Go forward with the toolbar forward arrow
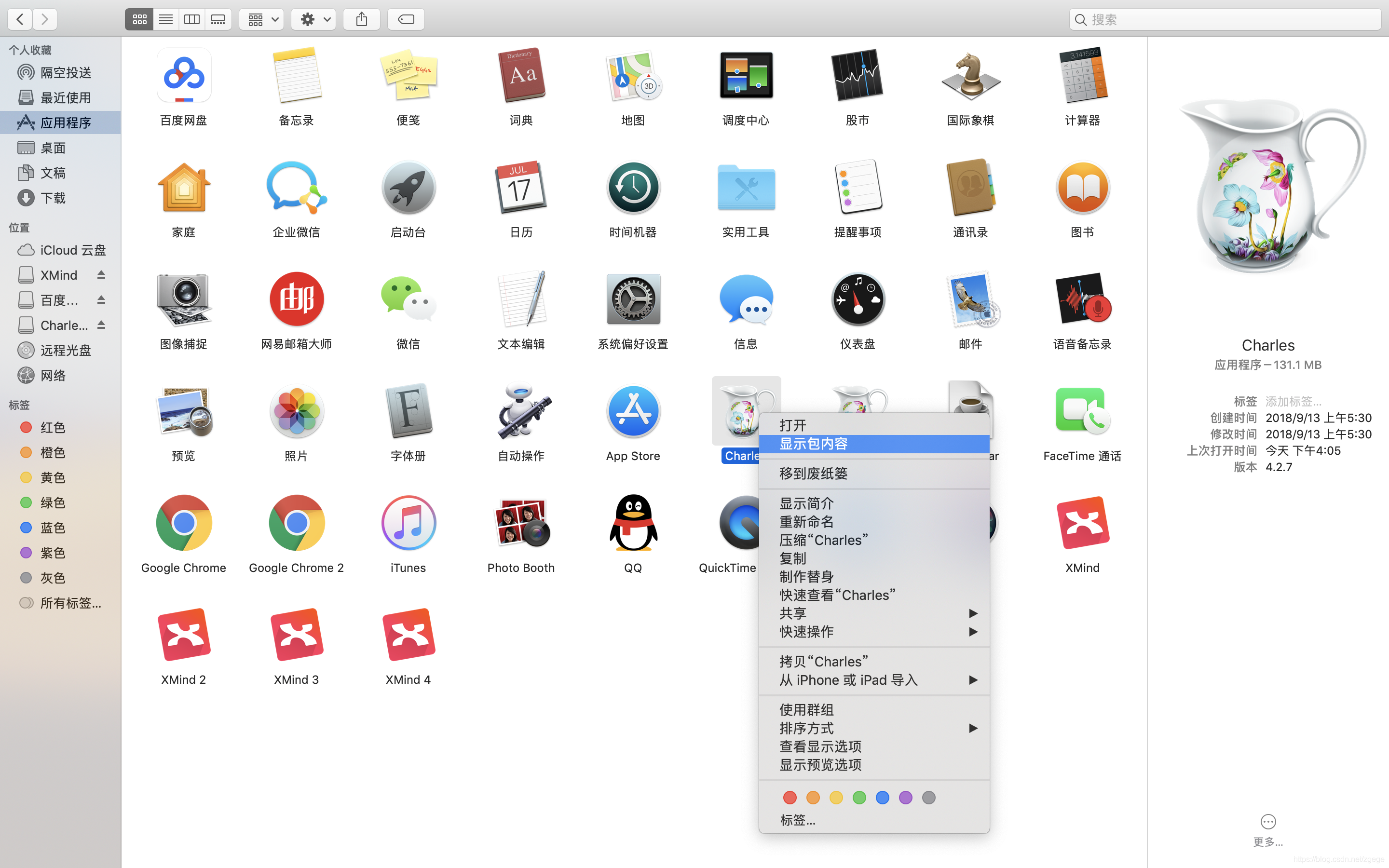1389x868 pixels. (x=45, y=19)
